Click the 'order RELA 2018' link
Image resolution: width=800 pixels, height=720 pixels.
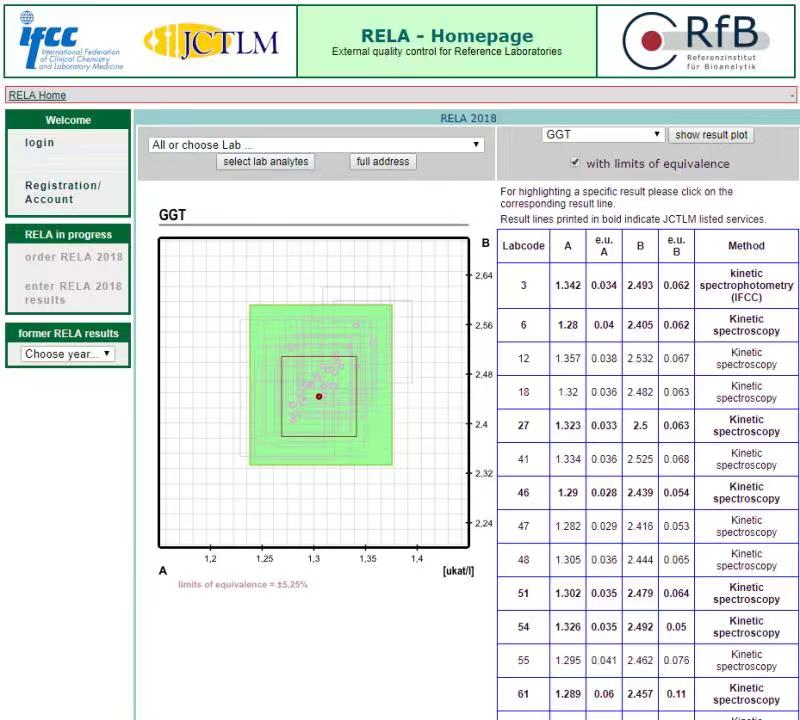point(74,257)
